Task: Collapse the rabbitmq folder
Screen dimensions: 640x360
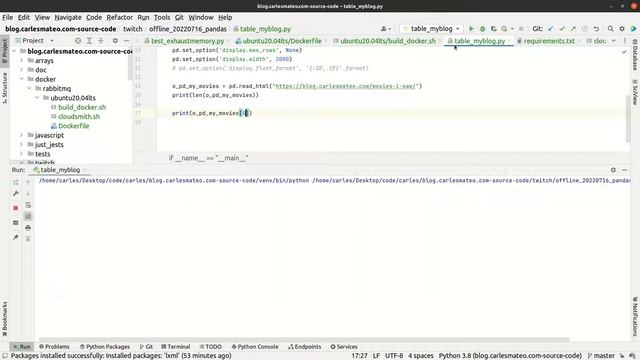Action: pos(29,89)
